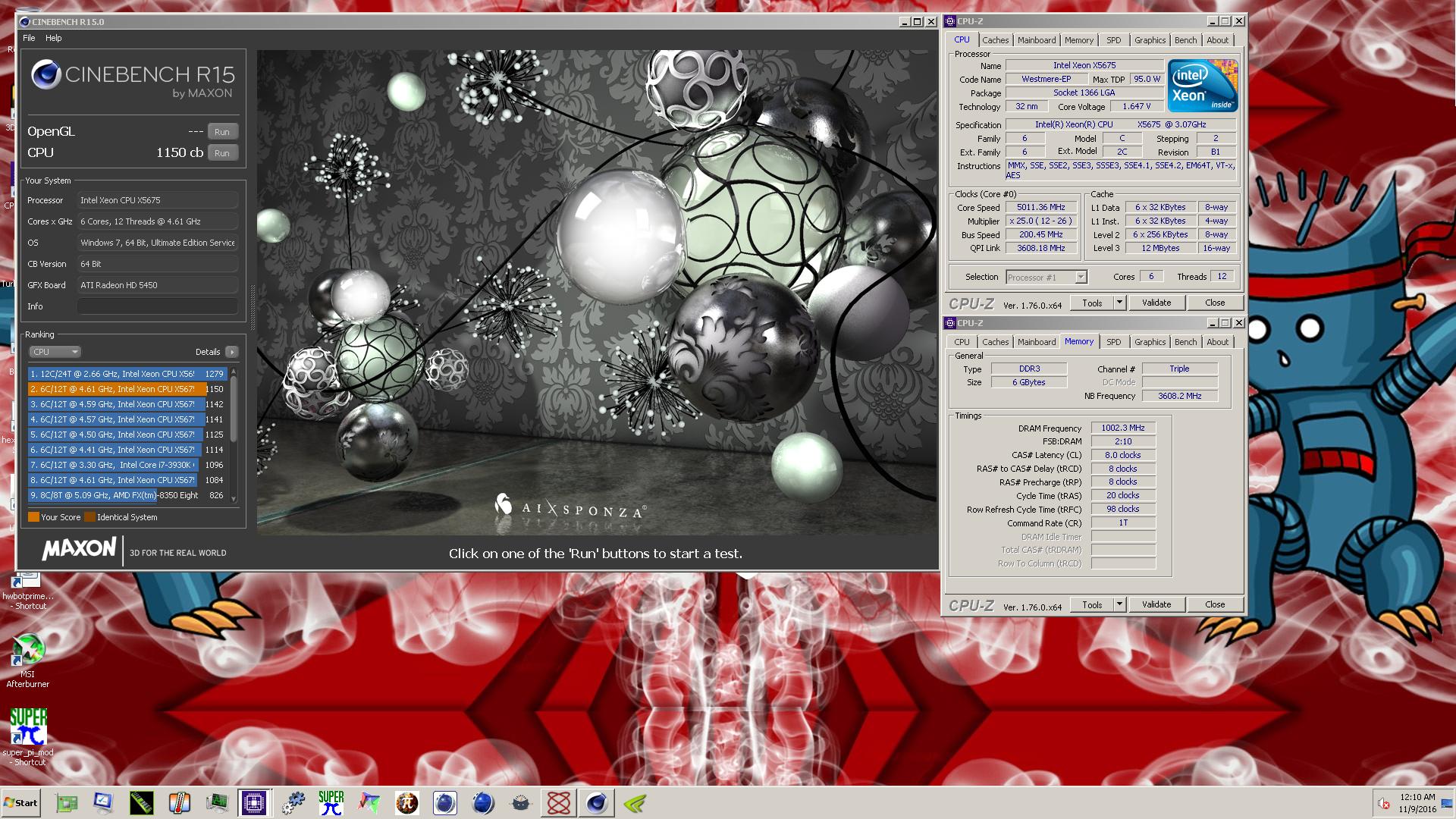The width and height of the screenshot is (1456, 819).
Task: Click the Intel Xeon inside logo
Action: pos(1203,86)
